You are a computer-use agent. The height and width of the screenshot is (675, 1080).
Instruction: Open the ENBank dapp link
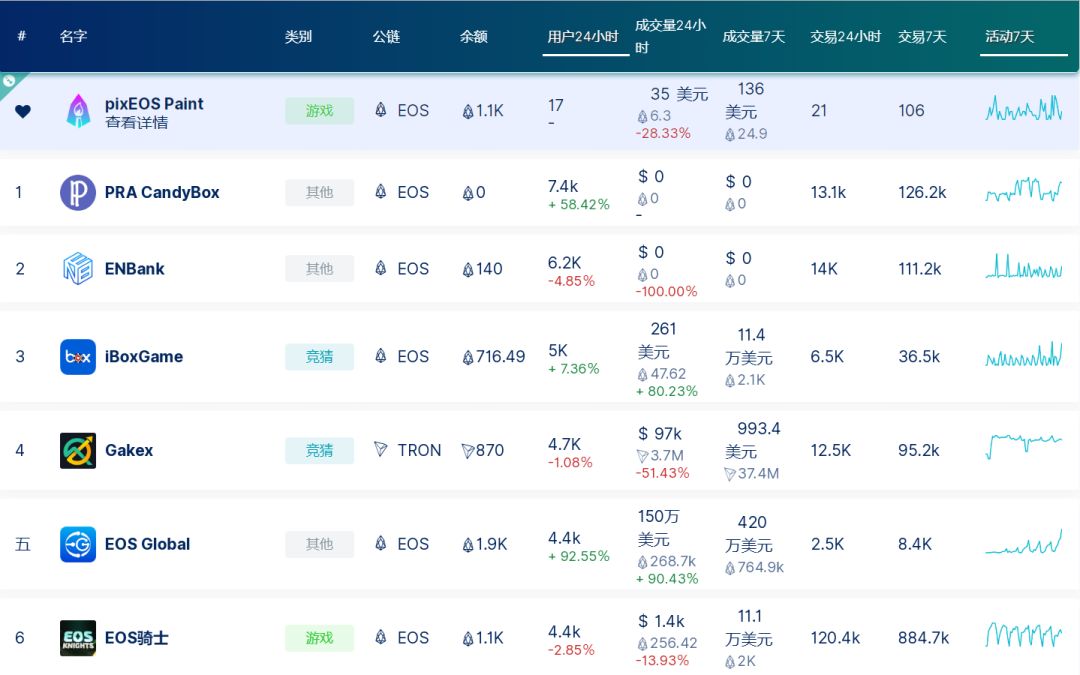click(x=134, y=269)
